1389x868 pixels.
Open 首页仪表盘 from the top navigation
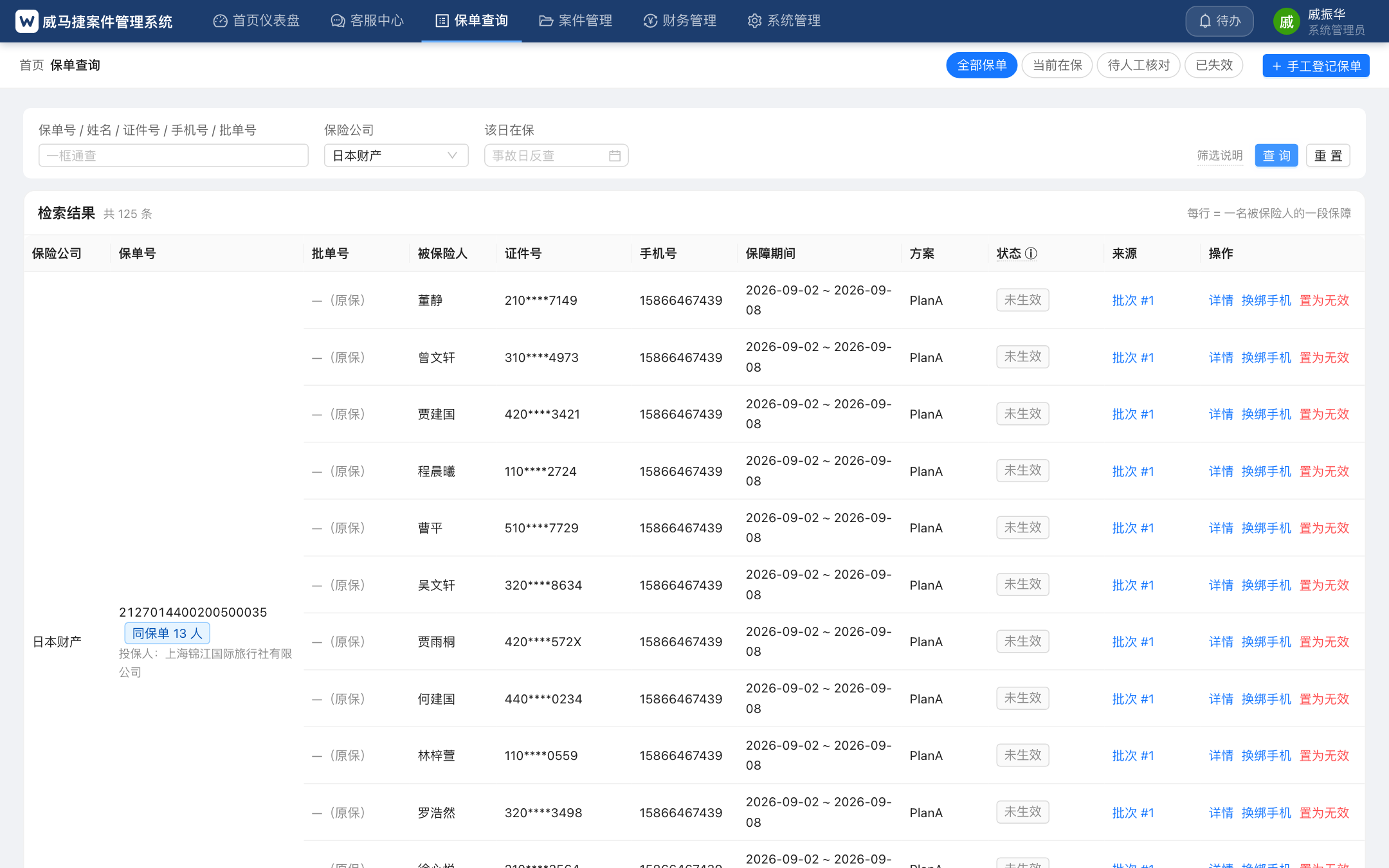[257, 21]
